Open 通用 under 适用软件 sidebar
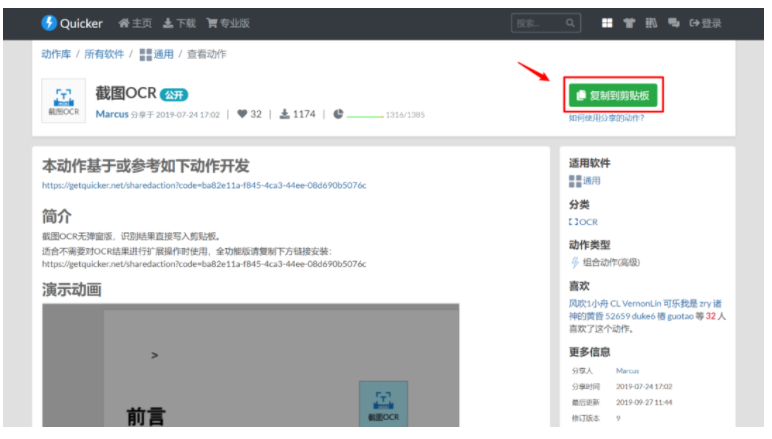 tap(585, 181)
